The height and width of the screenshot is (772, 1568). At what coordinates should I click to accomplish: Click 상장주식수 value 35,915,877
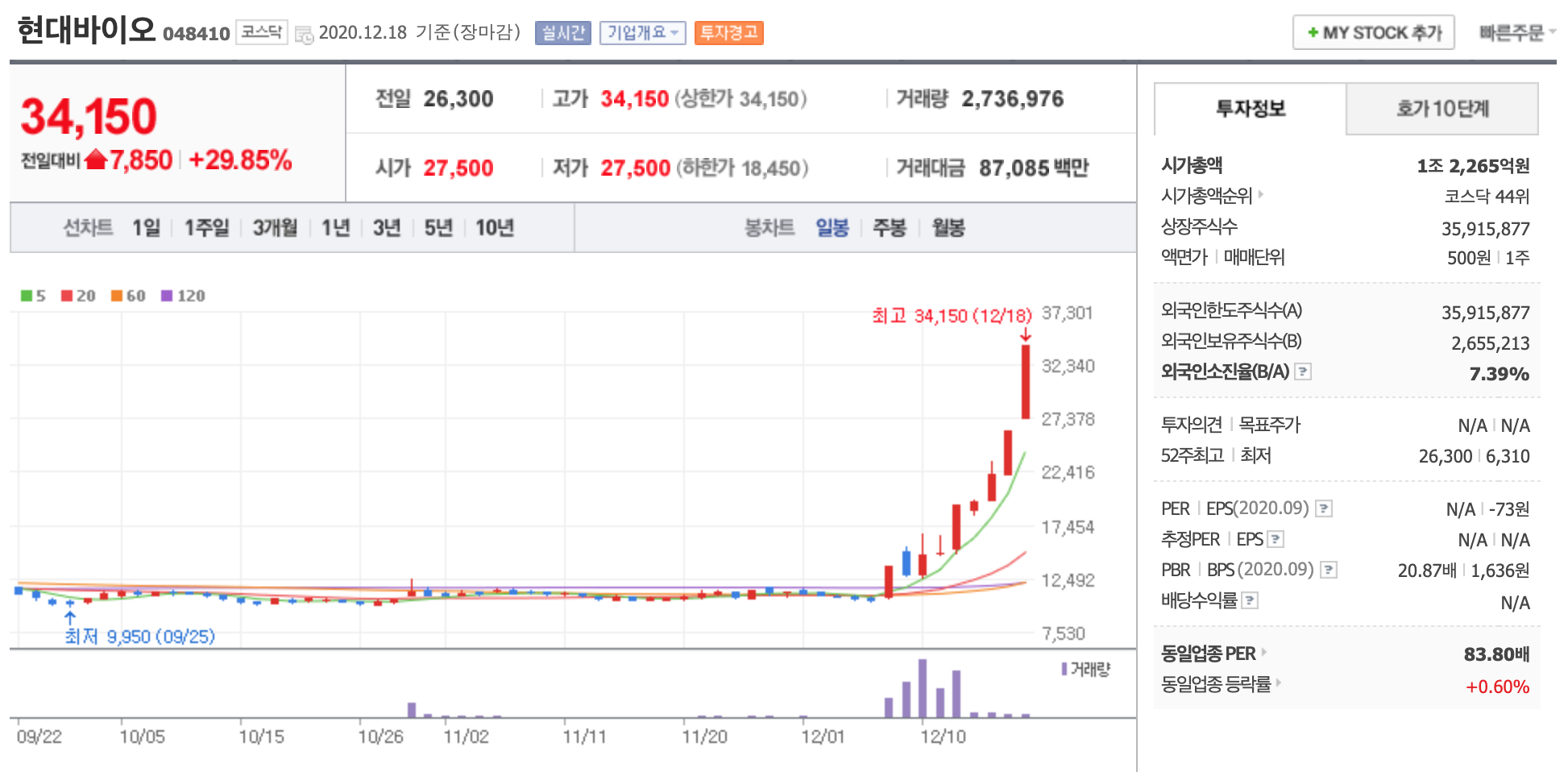click(x=1485, y=229)
